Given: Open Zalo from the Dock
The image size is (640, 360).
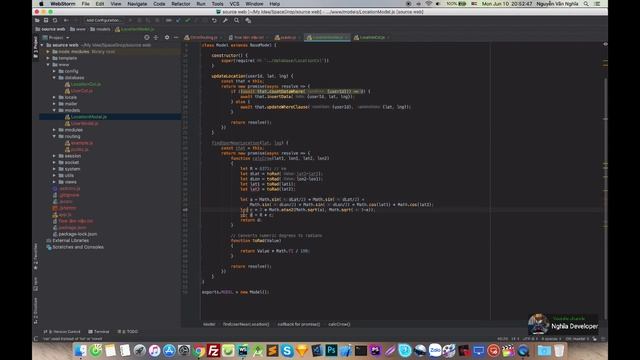Looking at the screenshot, I should click(435, 351).
